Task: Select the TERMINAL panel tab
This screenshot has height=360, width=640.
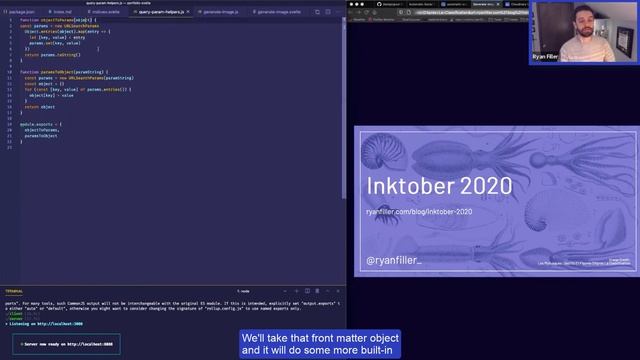Action: [x=14, y=291]
